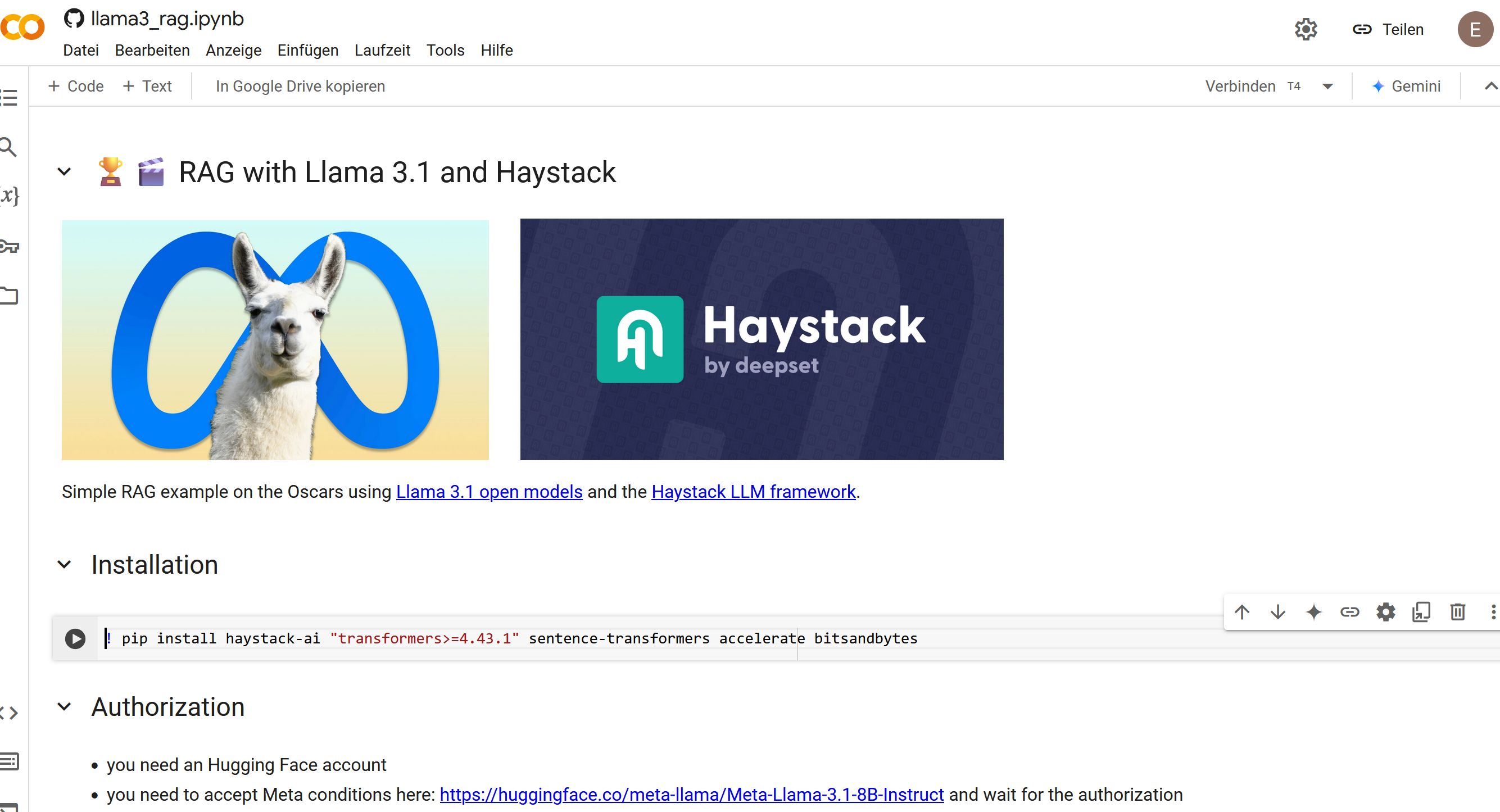Collapse the Installation section
1500x812 pixels.
[65, 565]
